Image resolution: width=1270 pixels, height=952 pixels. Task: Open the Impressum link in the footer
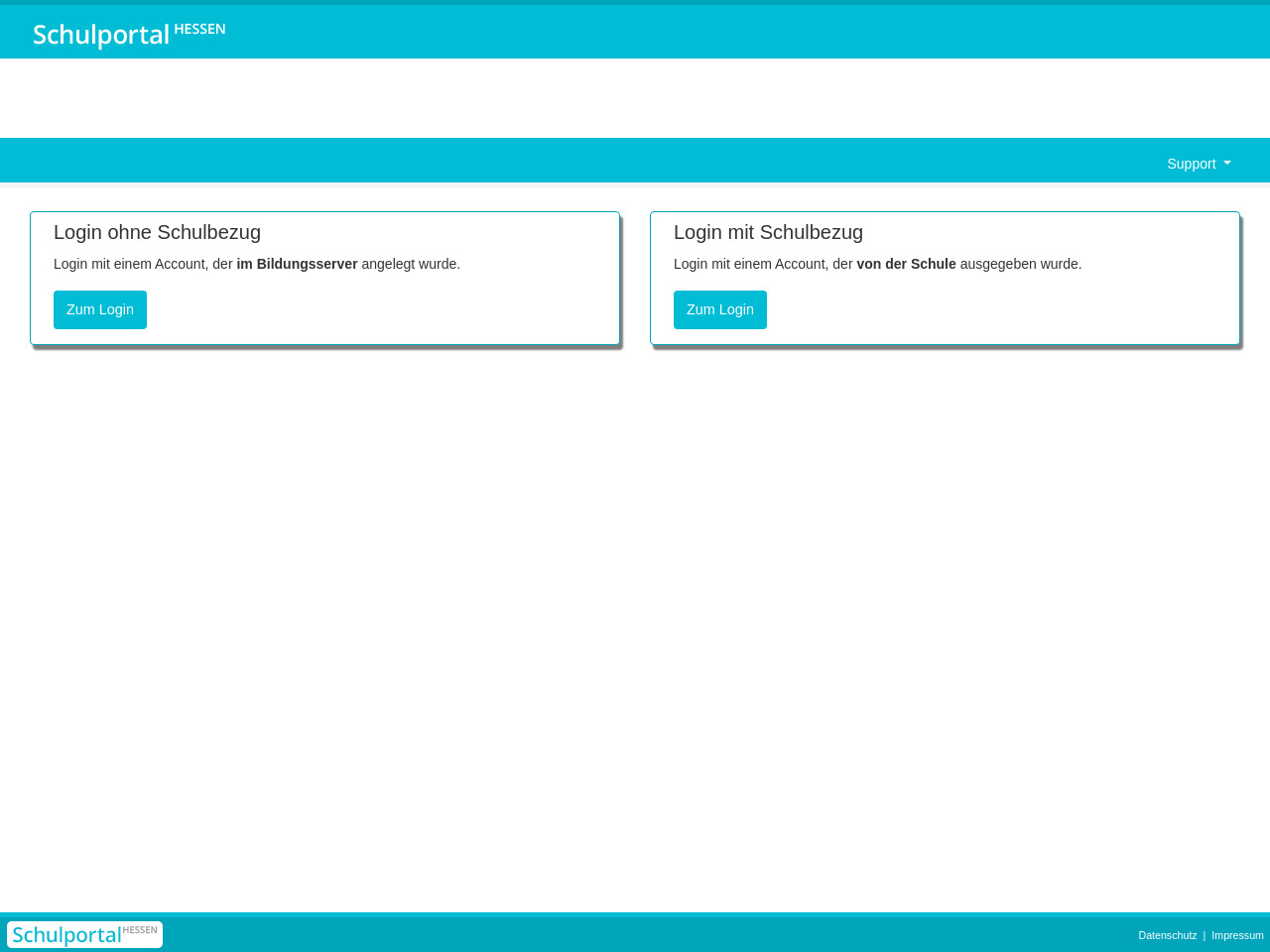(1237, 935)
